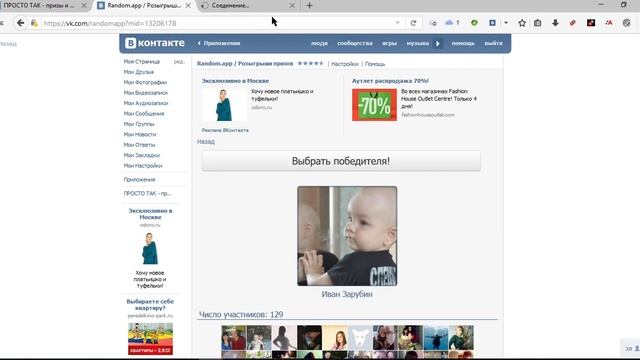
Task: Click the gray round icon at toolbar end
Action: coord(627,23)
